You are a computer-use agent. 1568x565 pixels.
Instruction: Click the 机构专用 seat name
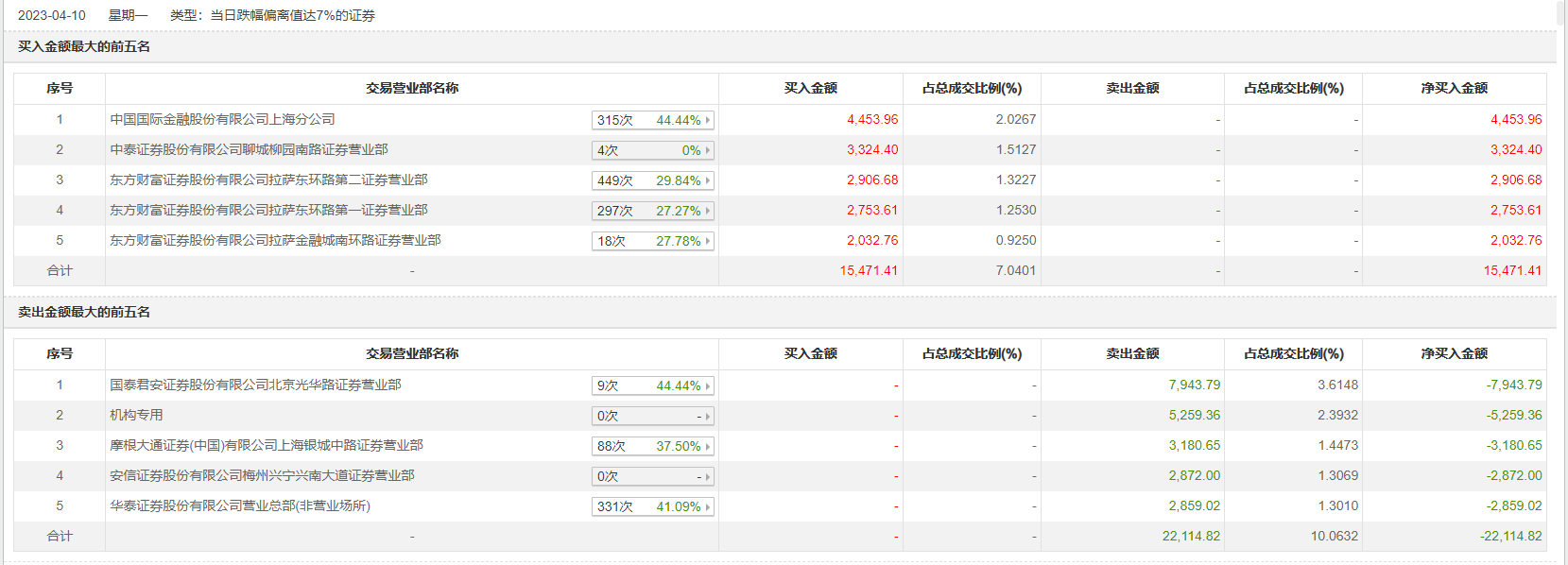pos(136,415)
